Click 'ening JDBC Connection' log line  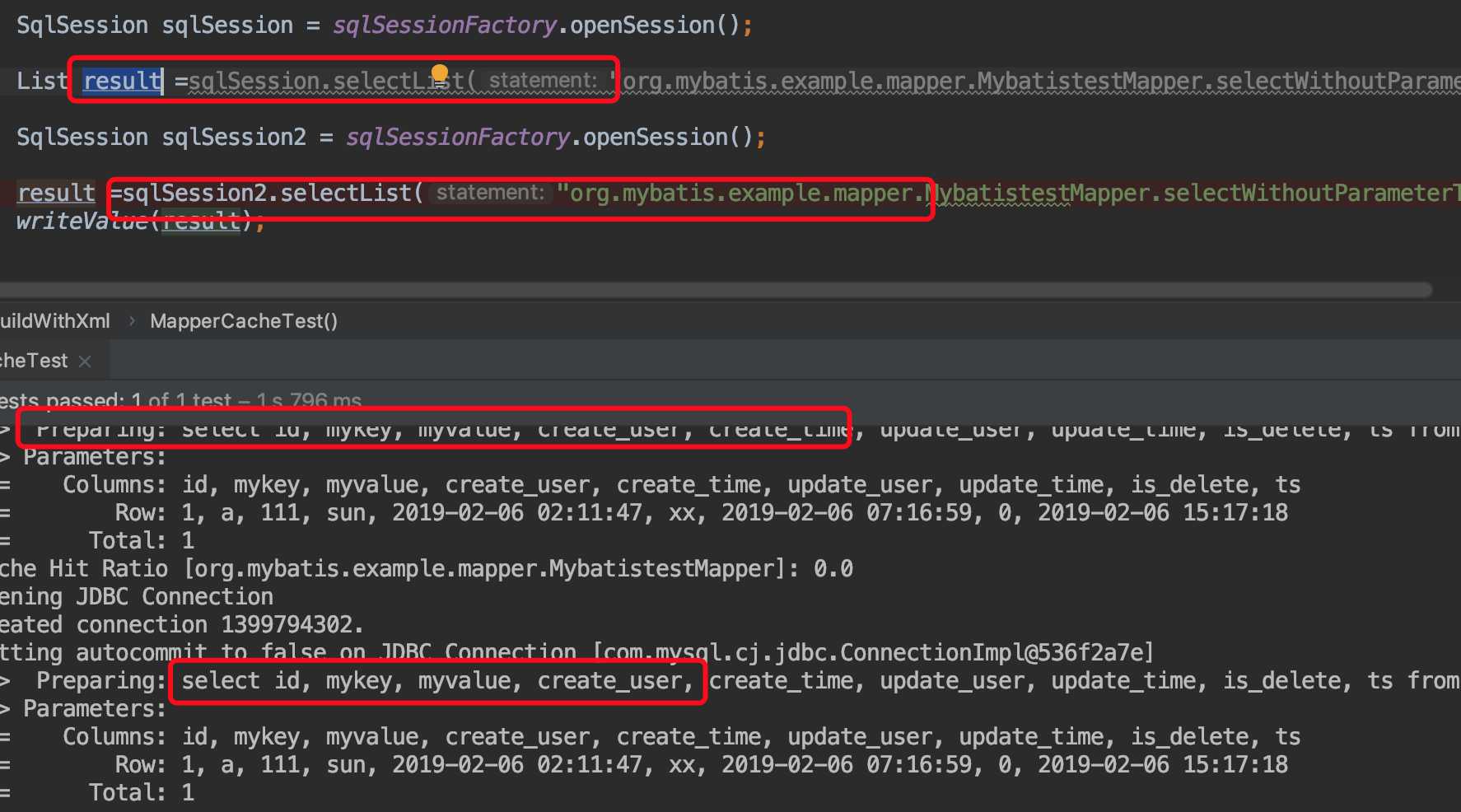tap(137, 596)
